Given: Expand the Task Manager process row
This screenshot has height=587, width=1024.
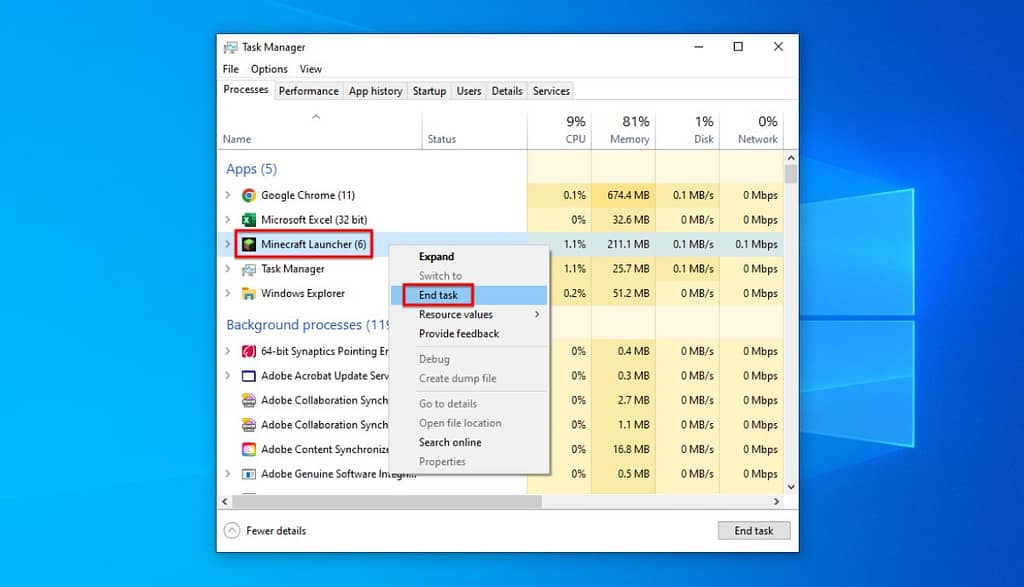Looking at the screenshot, I should pyautogui.click(x=227, y=269).
